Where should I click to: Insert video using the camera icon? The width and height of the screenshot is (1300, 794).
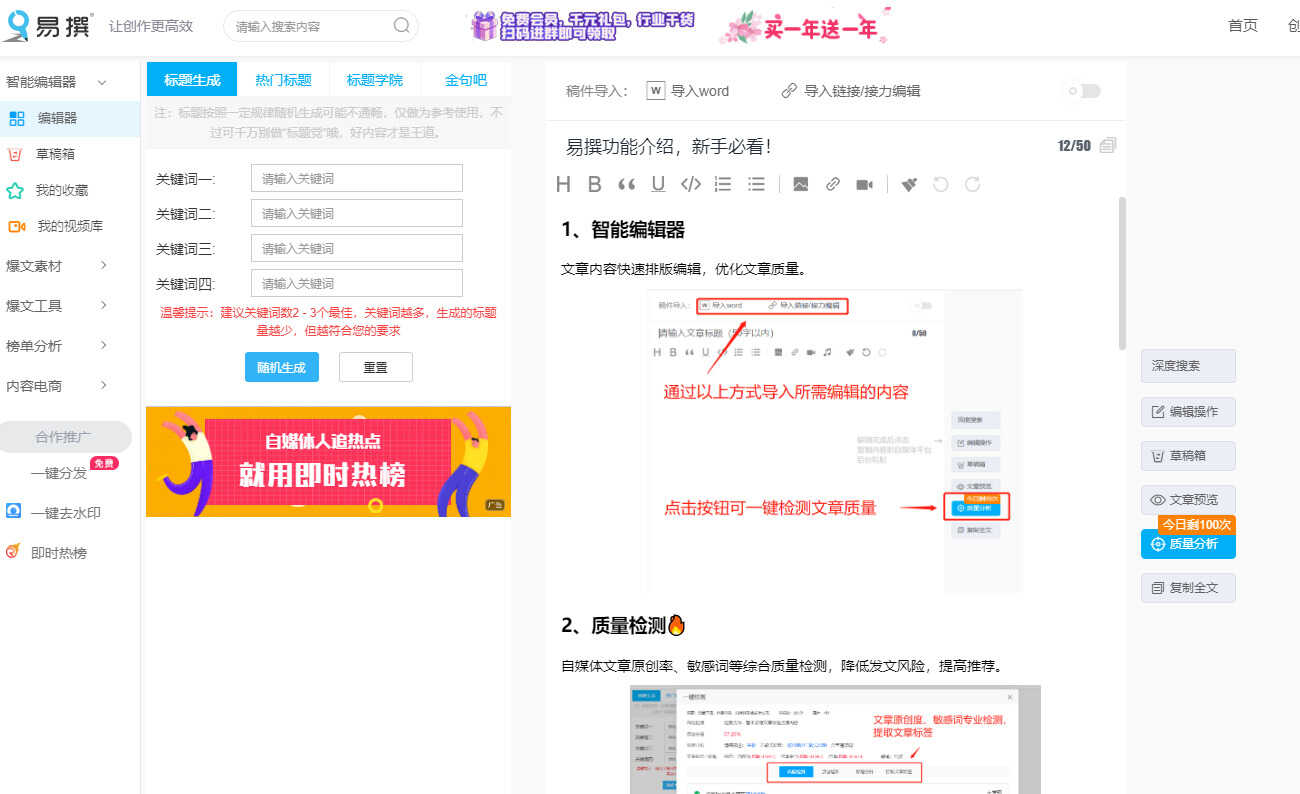(x=864, y=184)
